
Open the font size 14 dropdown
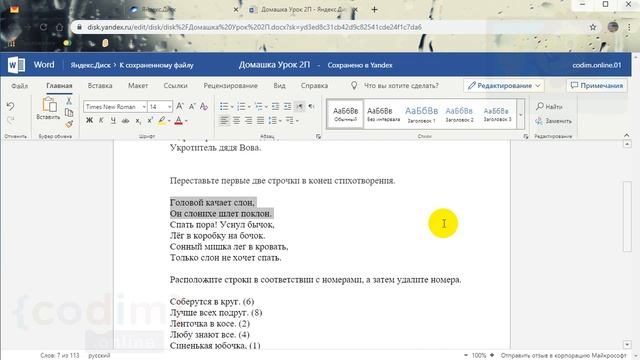click(169, 107)
